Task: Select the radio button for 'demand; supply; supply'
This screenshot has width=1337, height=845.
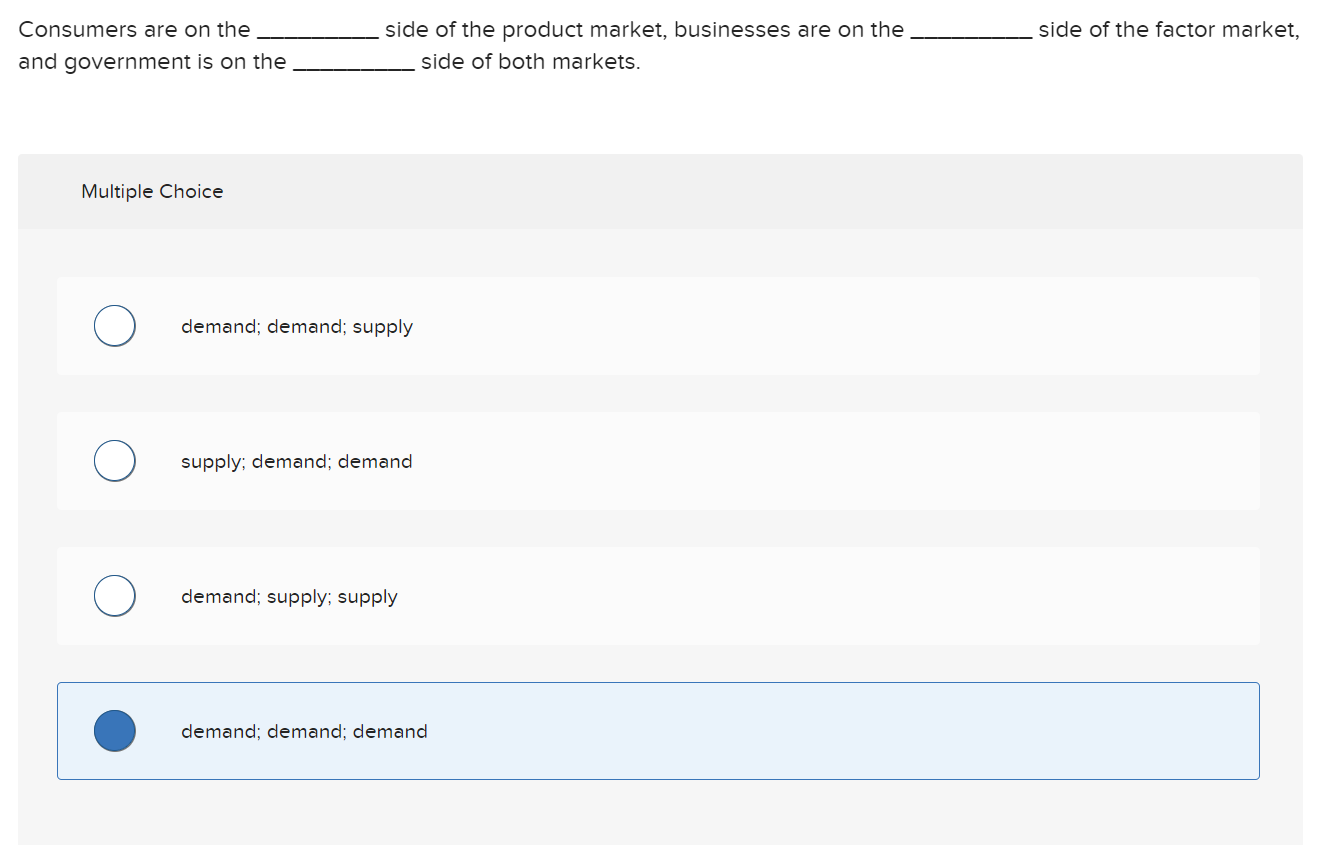Action: [114, 595]
